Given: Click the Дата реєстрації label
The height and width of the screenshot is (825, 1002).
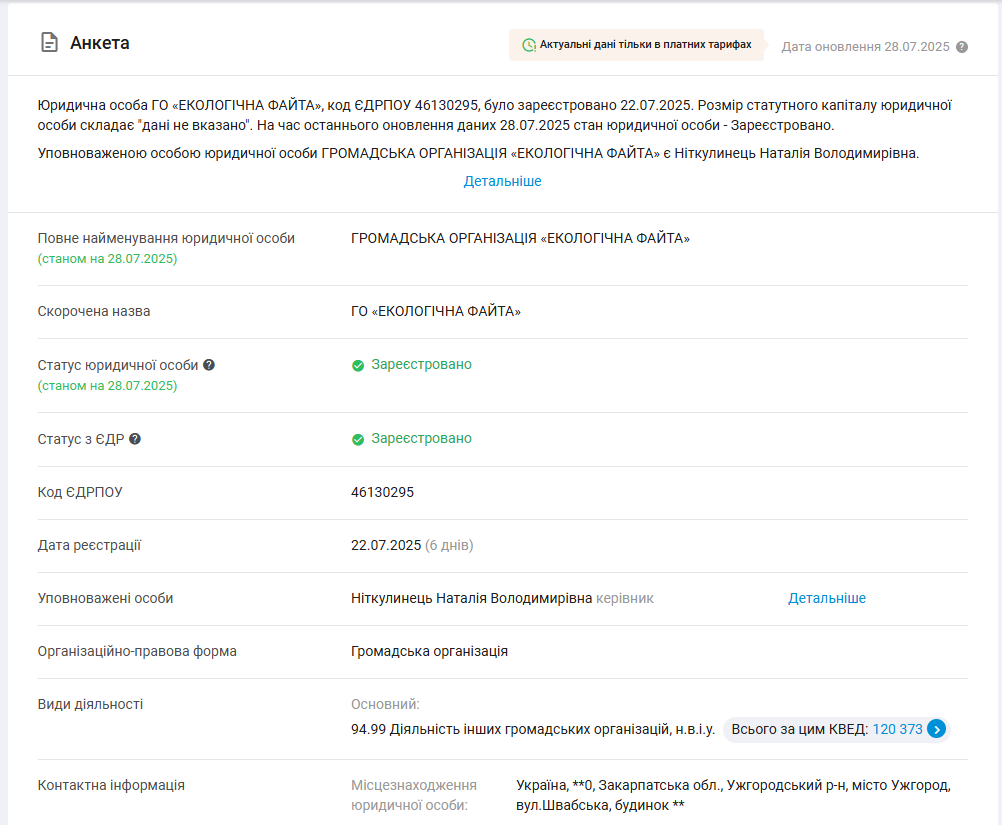Looking at the screenshot, I should point(89,545).
